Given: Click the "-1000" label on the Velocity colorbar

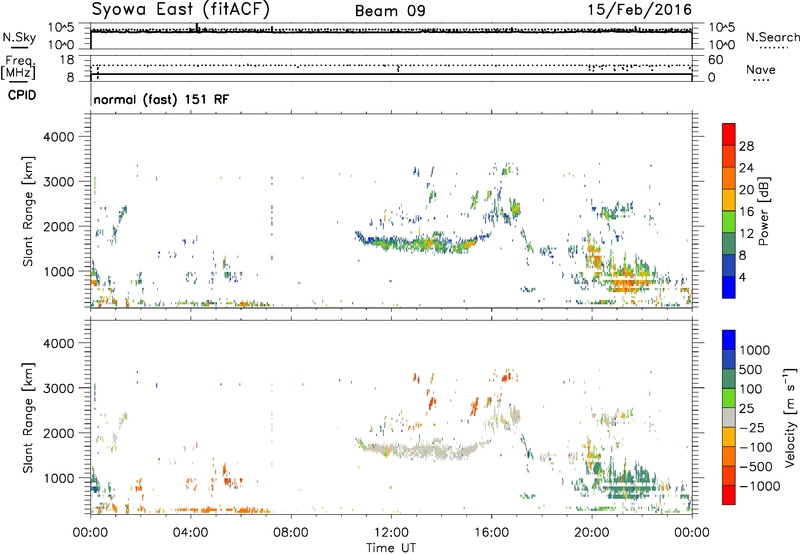Looking at the screenshot, I should tap(760, 486).
